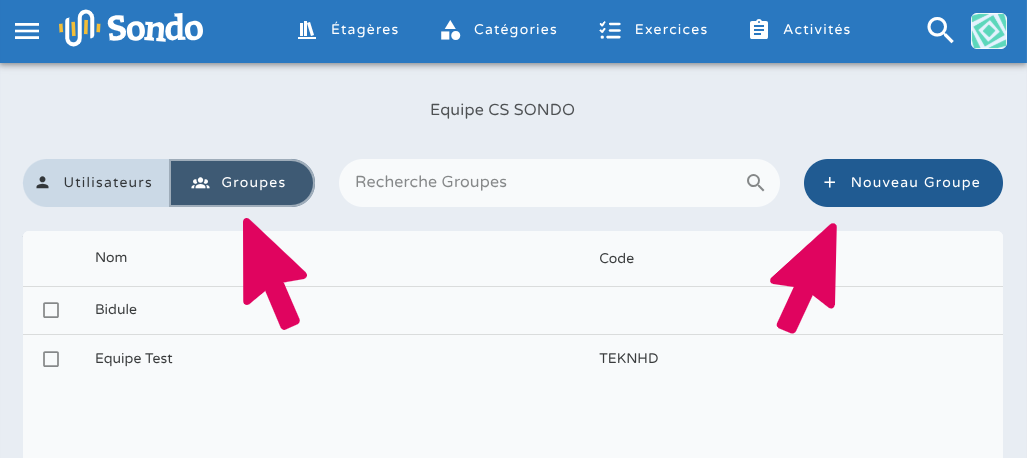Screen dimensions: 1027x458
Task: Sort groups by the Nom column header
Action: click(111, 258)
